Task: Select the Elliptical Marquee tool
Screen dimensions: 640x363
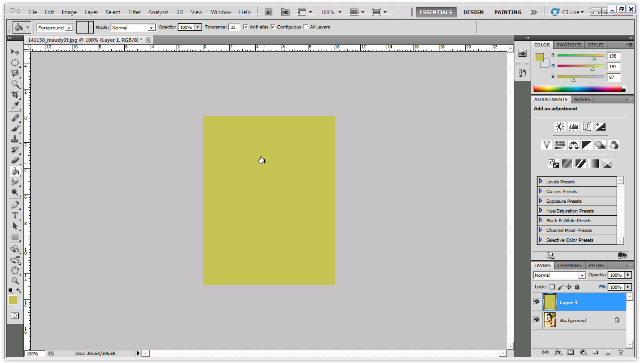Action: (15, 63)
